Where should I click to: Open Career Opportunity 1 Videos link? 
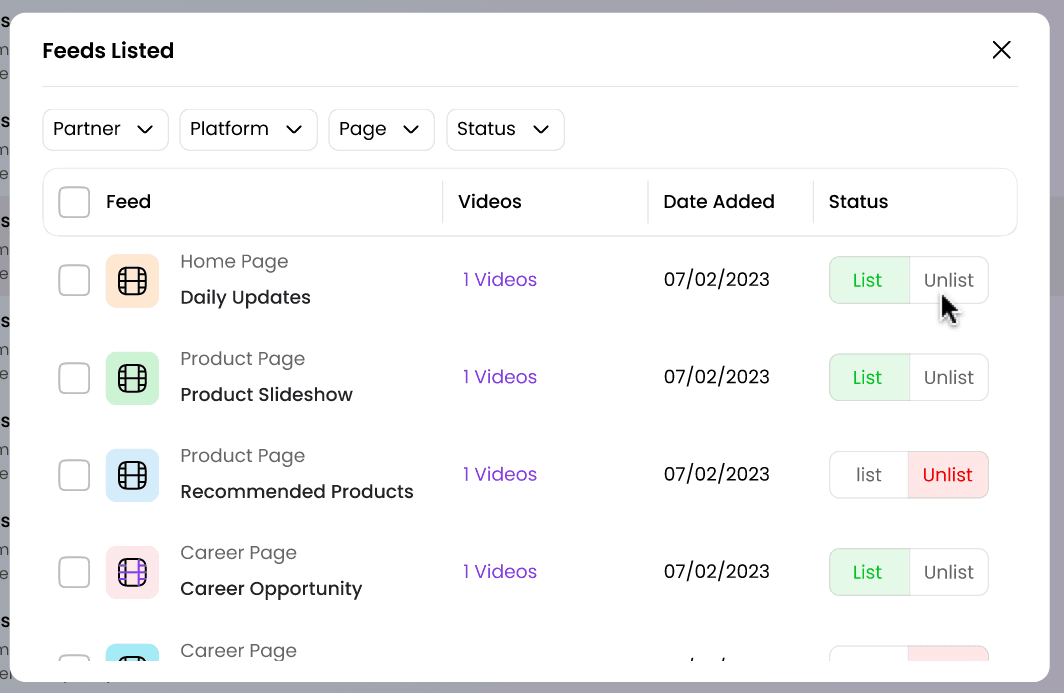pos(500,572)
